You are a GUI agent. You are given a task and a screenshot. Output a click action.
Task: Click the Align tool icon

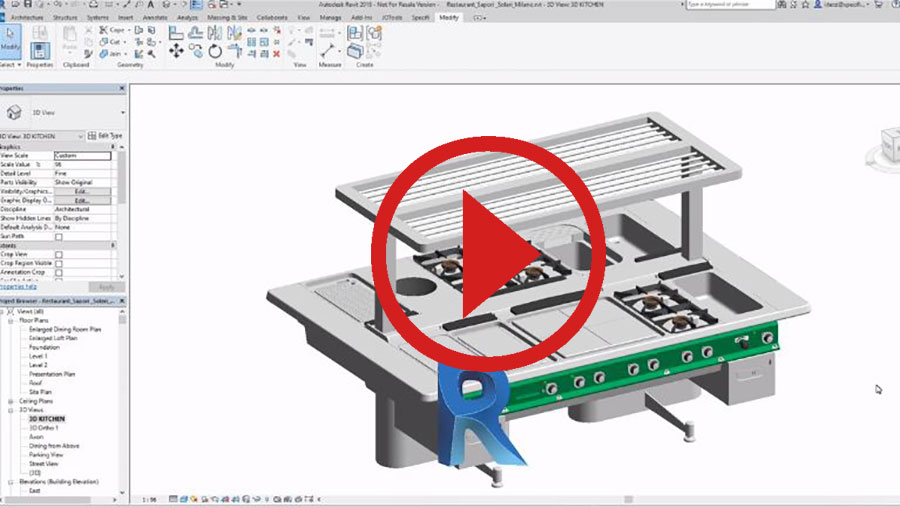pos(176,33)
